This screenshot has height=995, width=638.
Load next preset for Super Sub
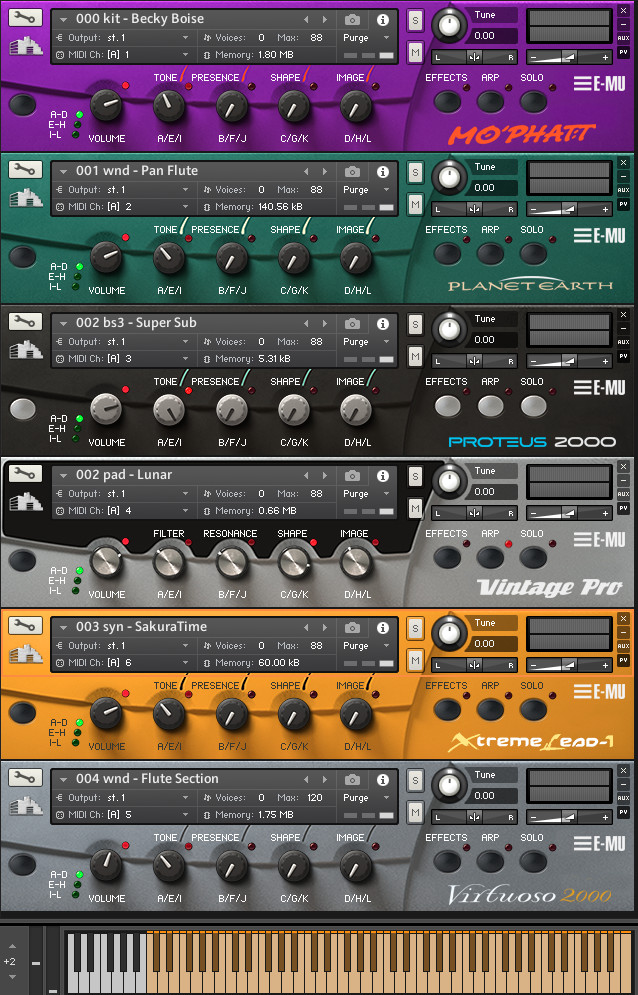click(x=325, y=324)
